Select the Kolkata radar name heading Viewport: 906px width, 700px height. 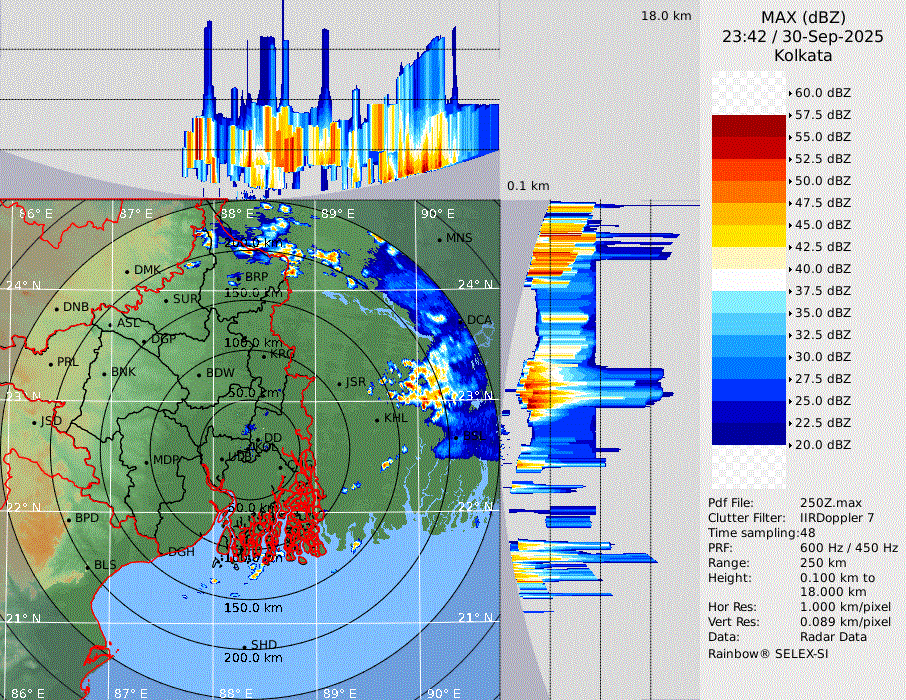click(x=802, y=55)
